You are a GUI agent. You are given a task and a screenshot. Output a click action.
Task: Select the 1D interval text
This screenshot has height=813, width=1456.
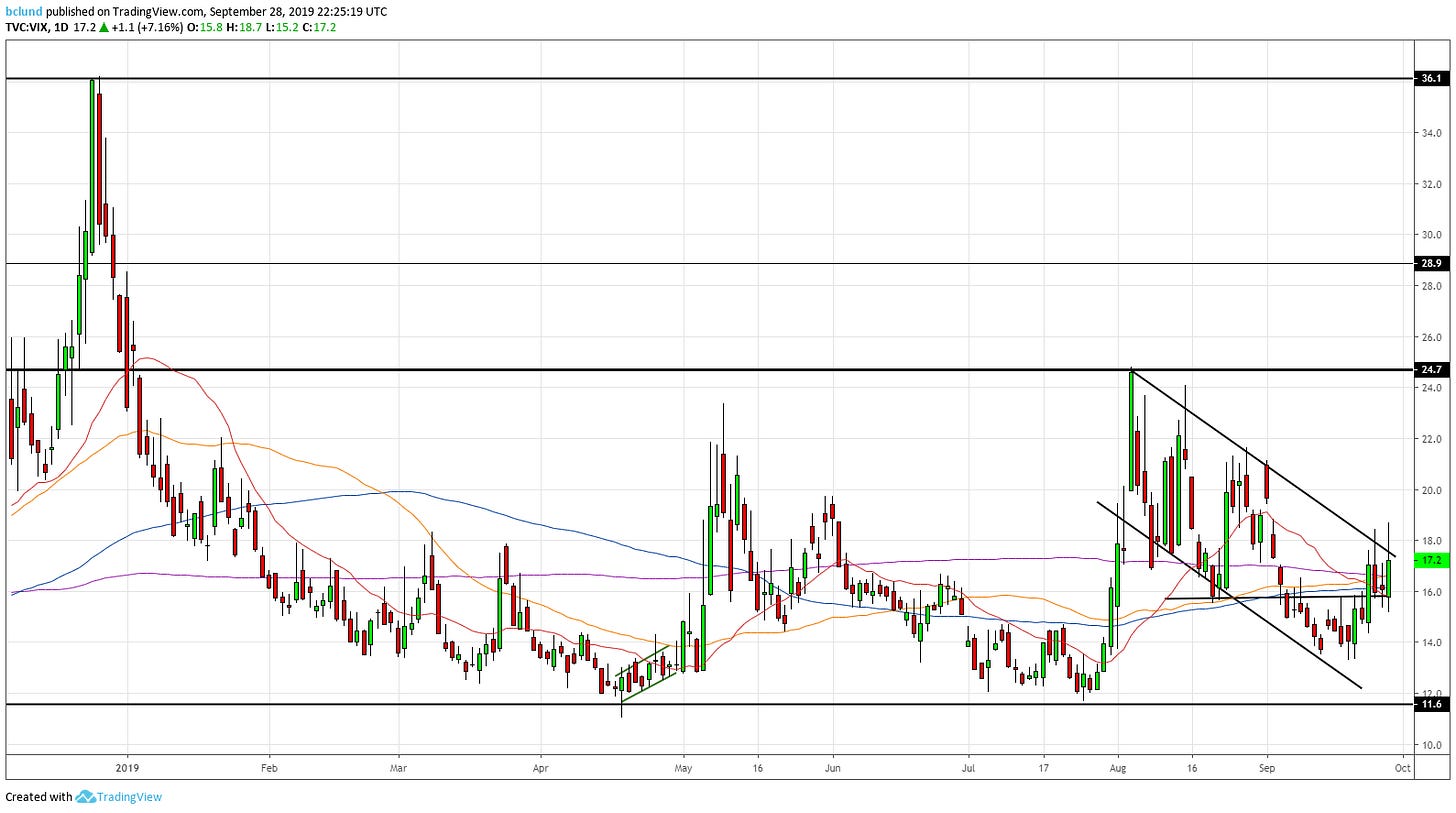click(x=60, y=27)
